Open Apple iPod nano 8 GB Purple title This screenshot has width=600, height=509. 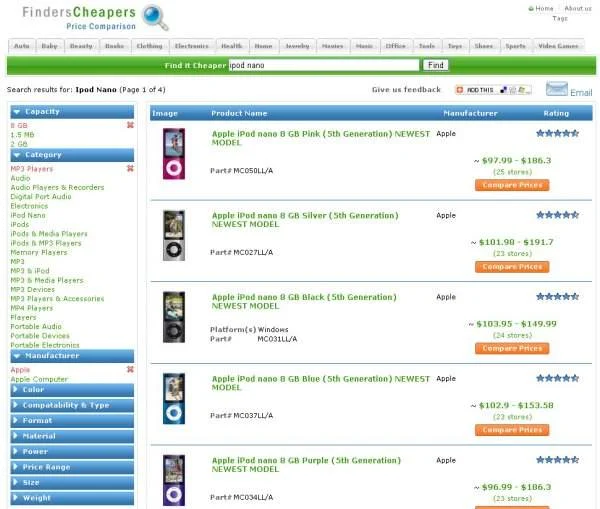[306, 465]
